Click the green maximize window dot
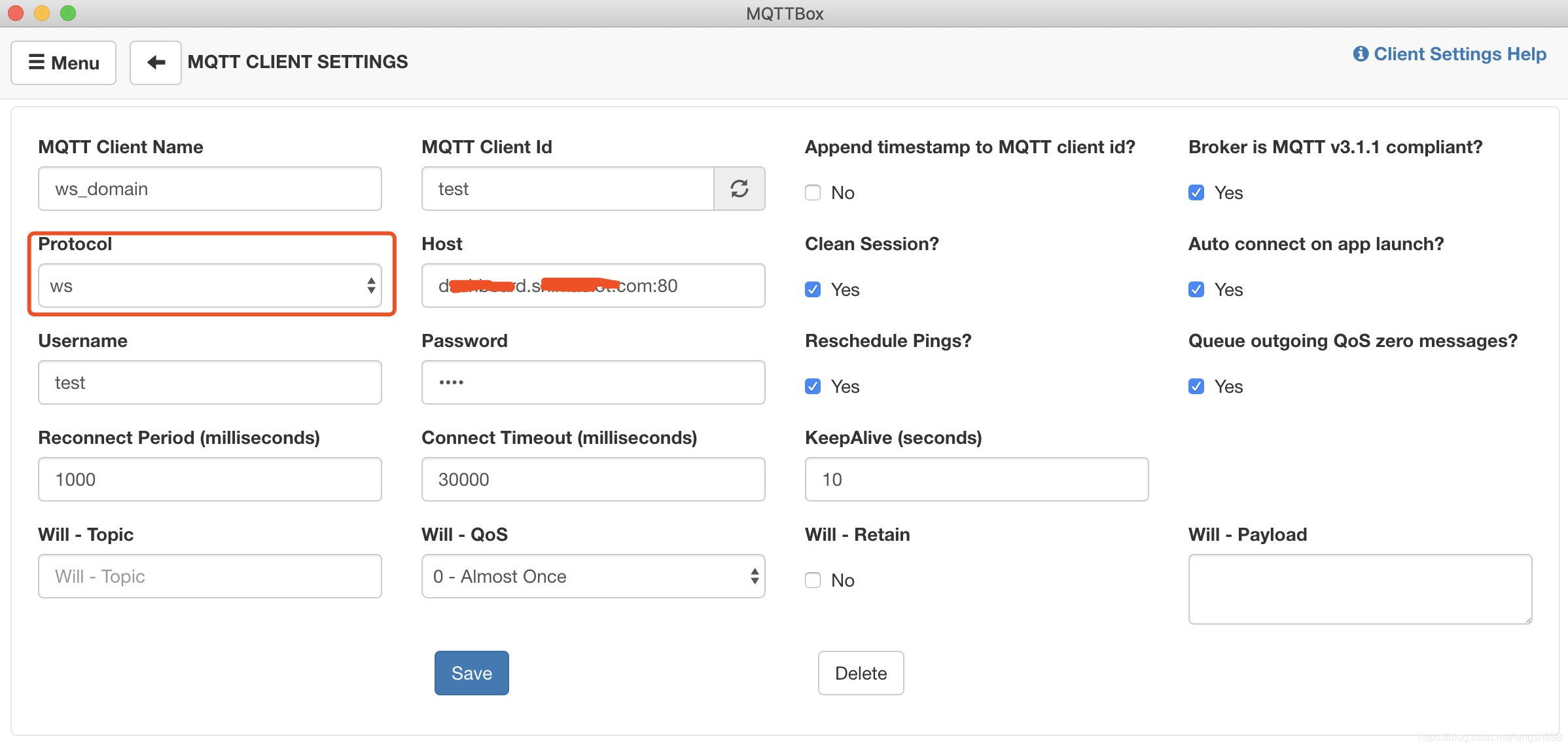 tap(68, 13)
